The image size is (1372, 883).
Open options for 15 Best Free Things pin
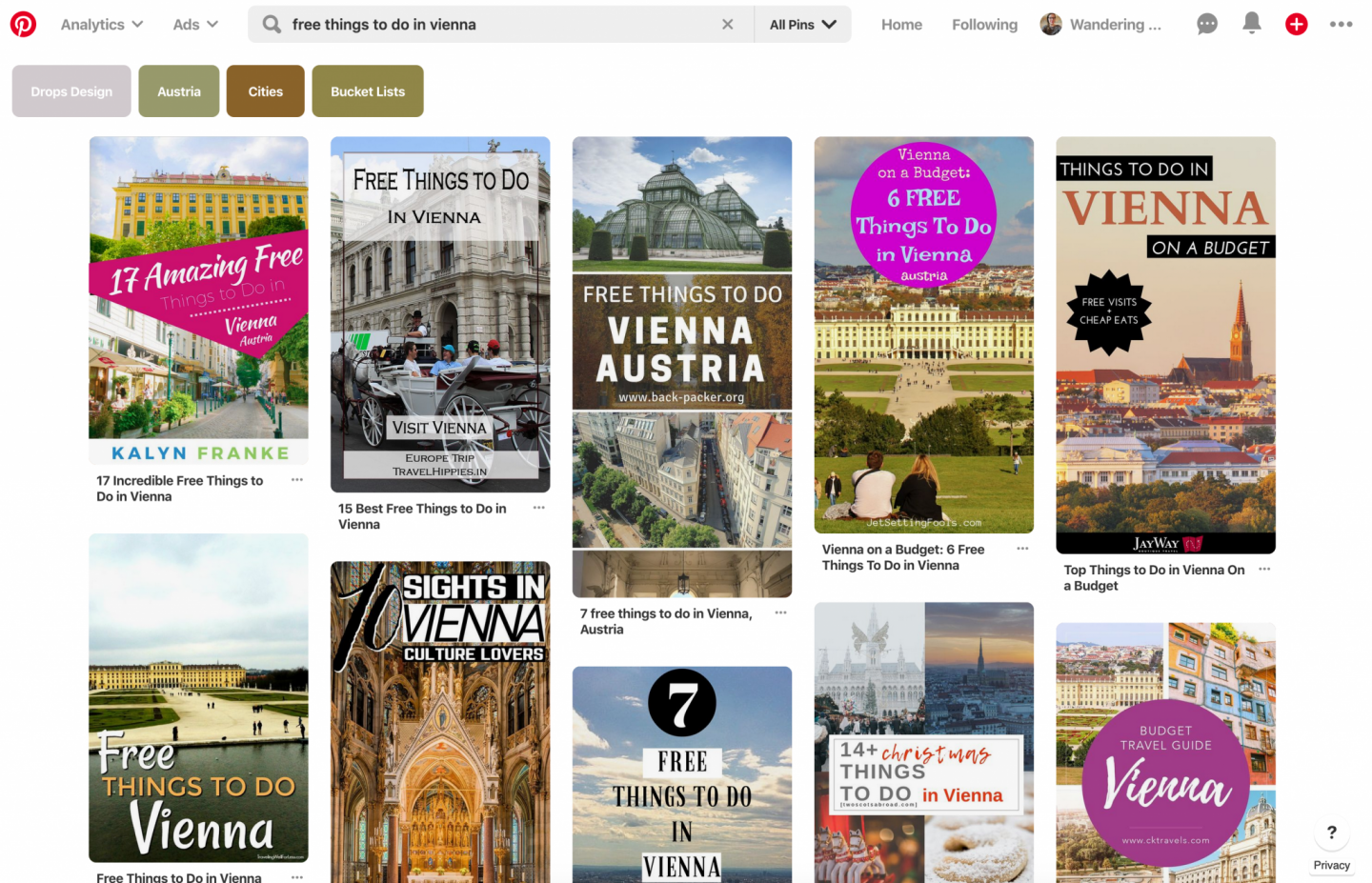tap(539, 508)
